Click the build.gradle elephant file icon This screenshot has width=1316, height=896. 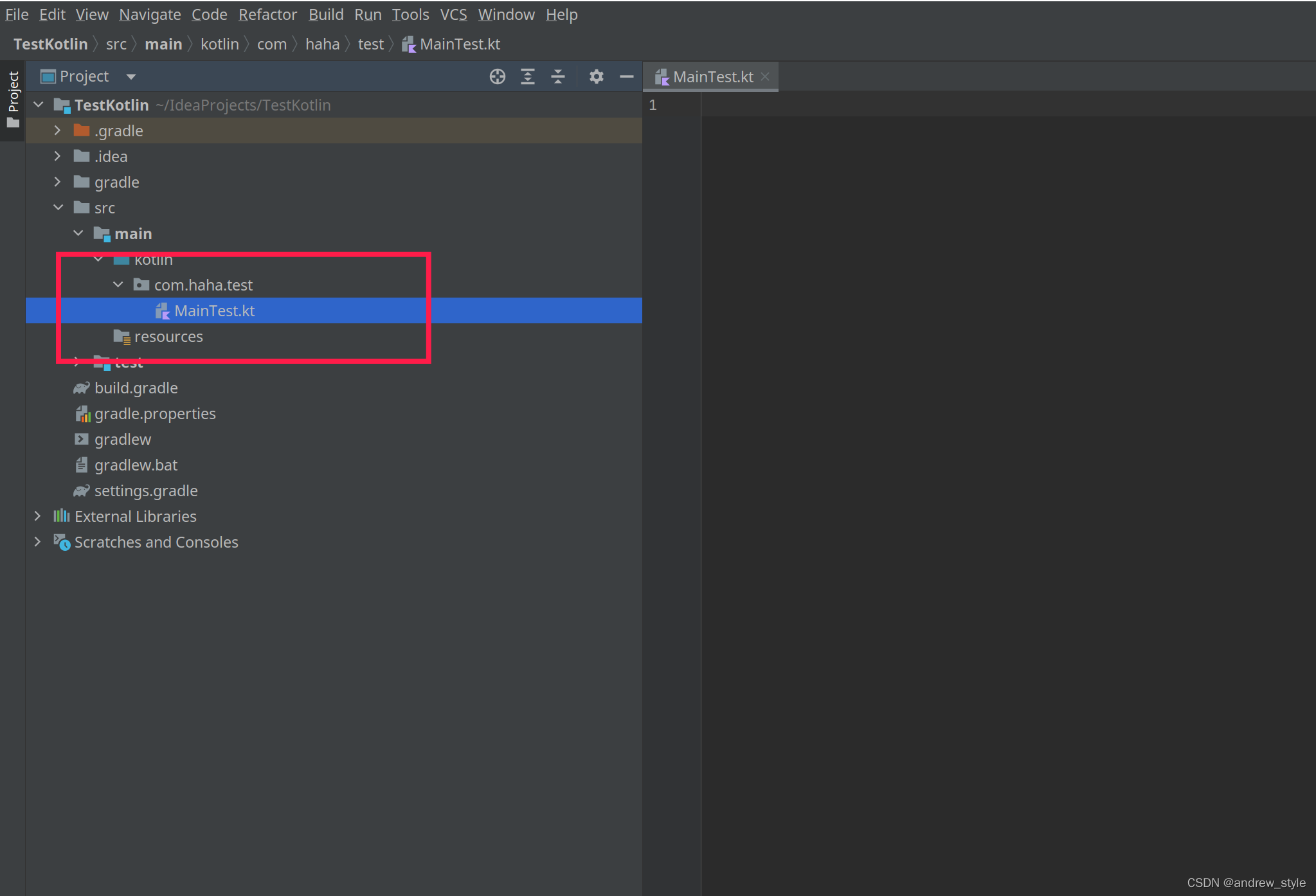[81, 388]
